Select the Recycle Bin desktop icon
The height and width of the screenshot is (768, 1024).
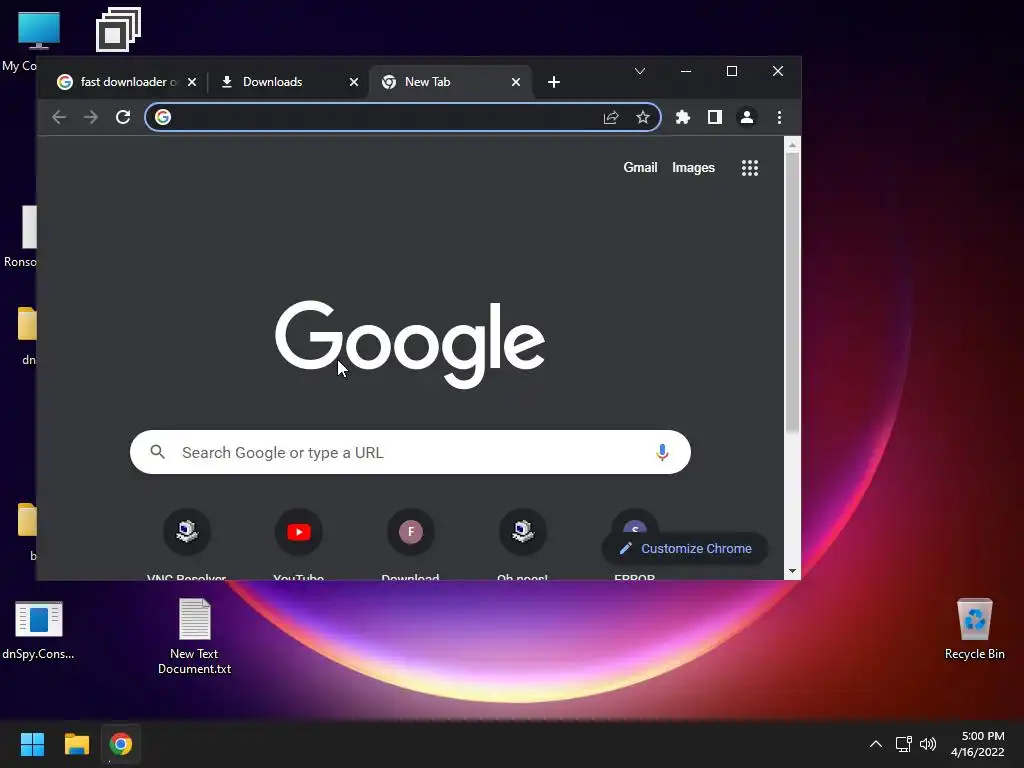[974, 628]
